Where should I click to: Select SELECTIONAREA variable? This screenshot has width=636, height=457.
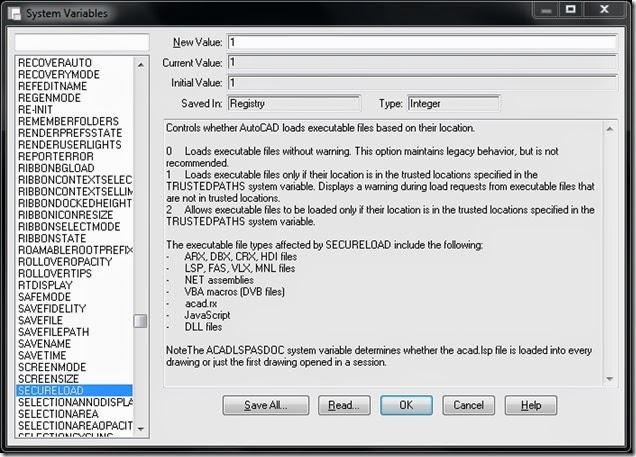pos(75,414)
